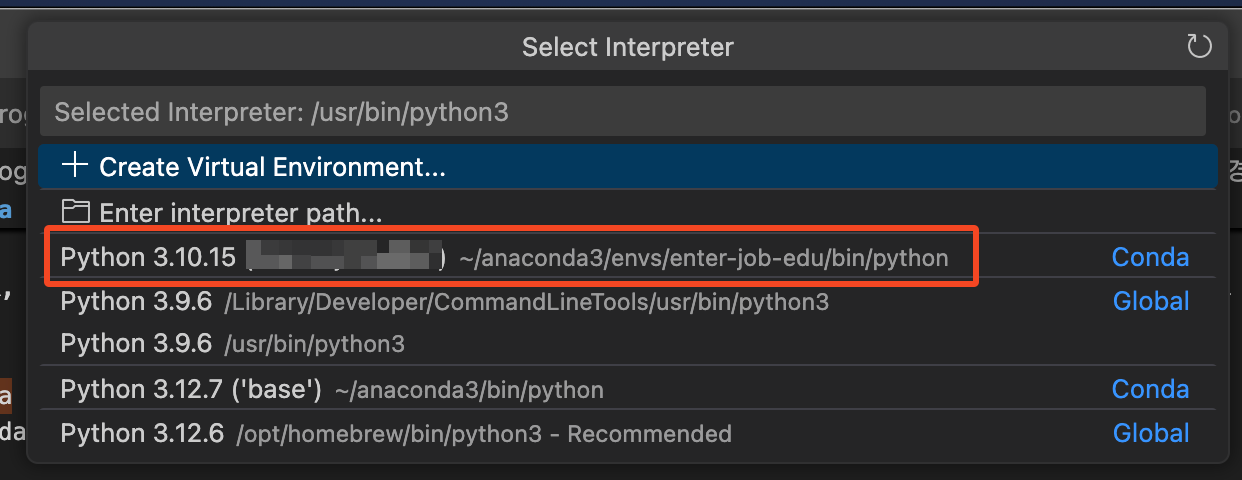This screenshot has height=480, width=1242.
Task: Choose Create Virtual Environment... option
Action: [x=272, y=167]
